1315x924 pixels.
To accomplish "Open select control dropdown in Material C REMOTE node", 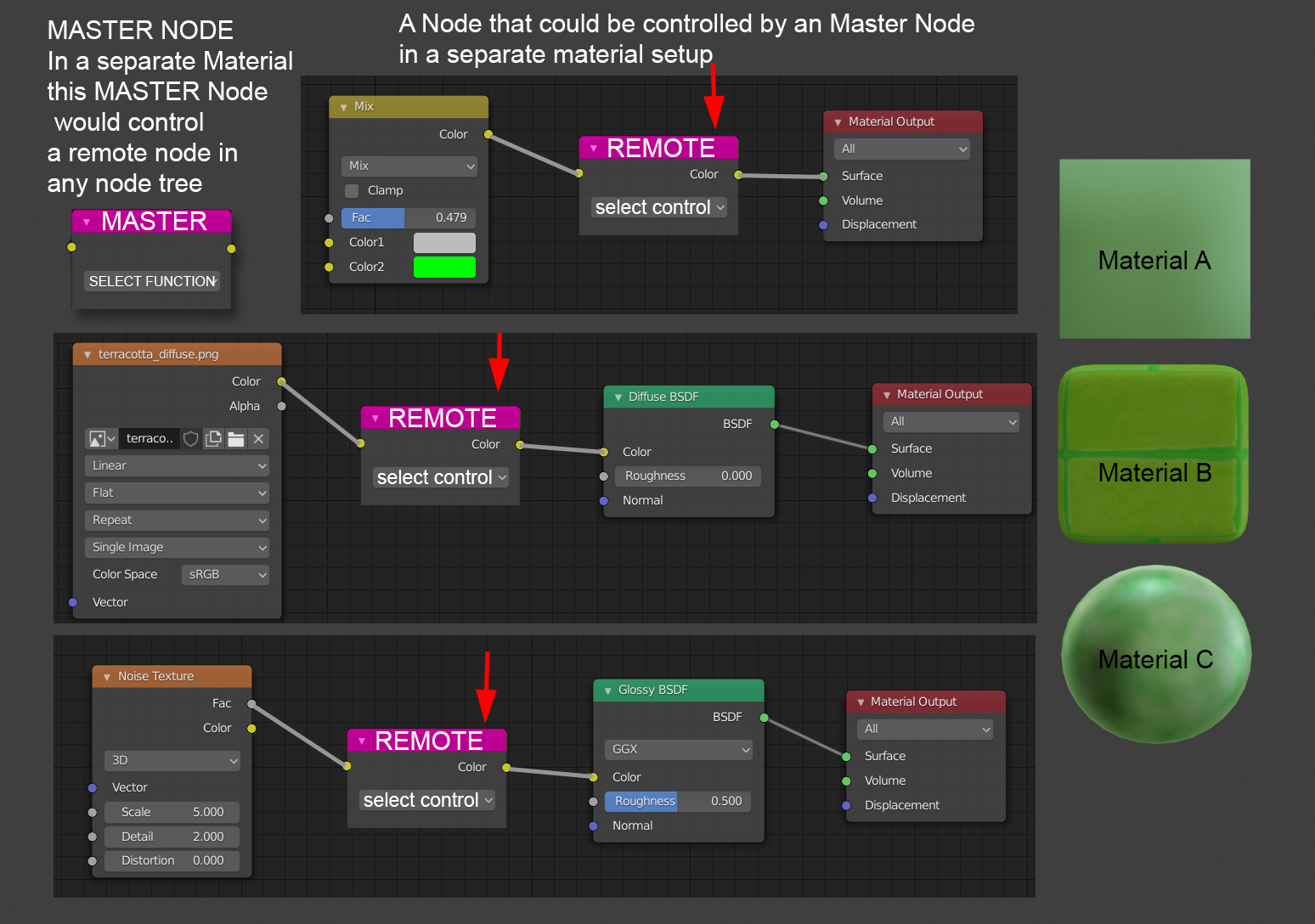I will (x=427, y=800).
